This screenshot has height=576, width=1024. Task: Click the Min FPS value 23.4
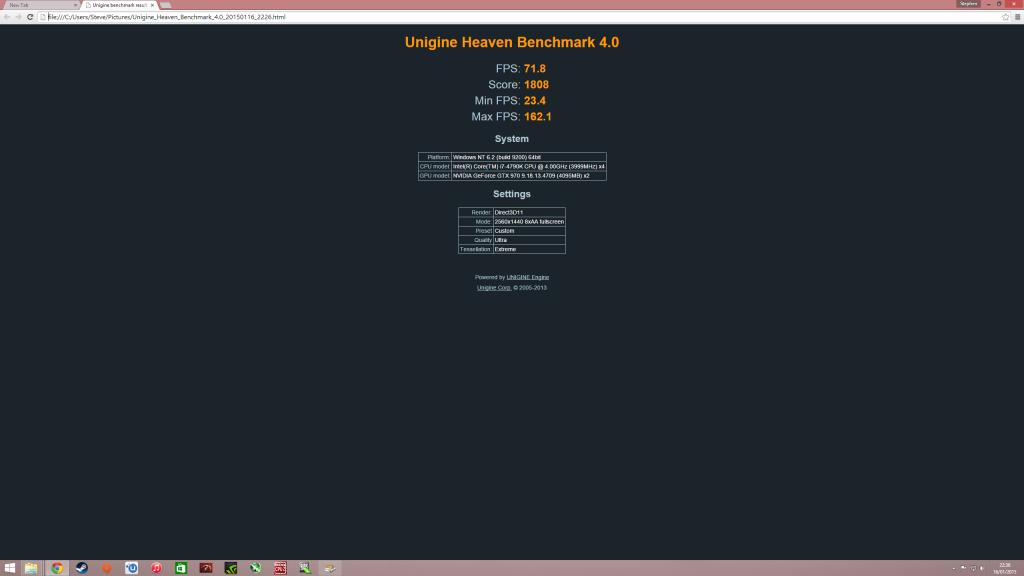tap(535, 101)
